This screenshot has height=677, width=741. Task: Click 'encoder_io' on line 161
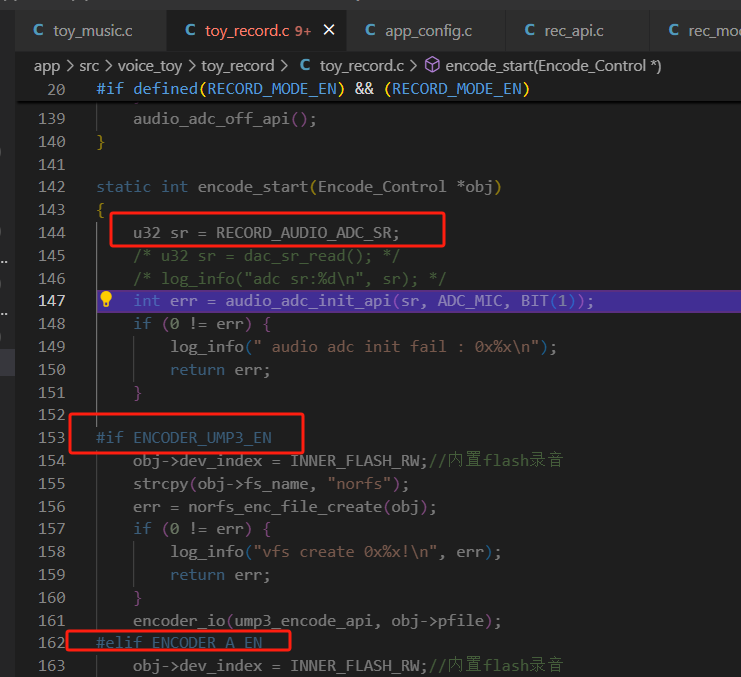(x=179, y=621)
